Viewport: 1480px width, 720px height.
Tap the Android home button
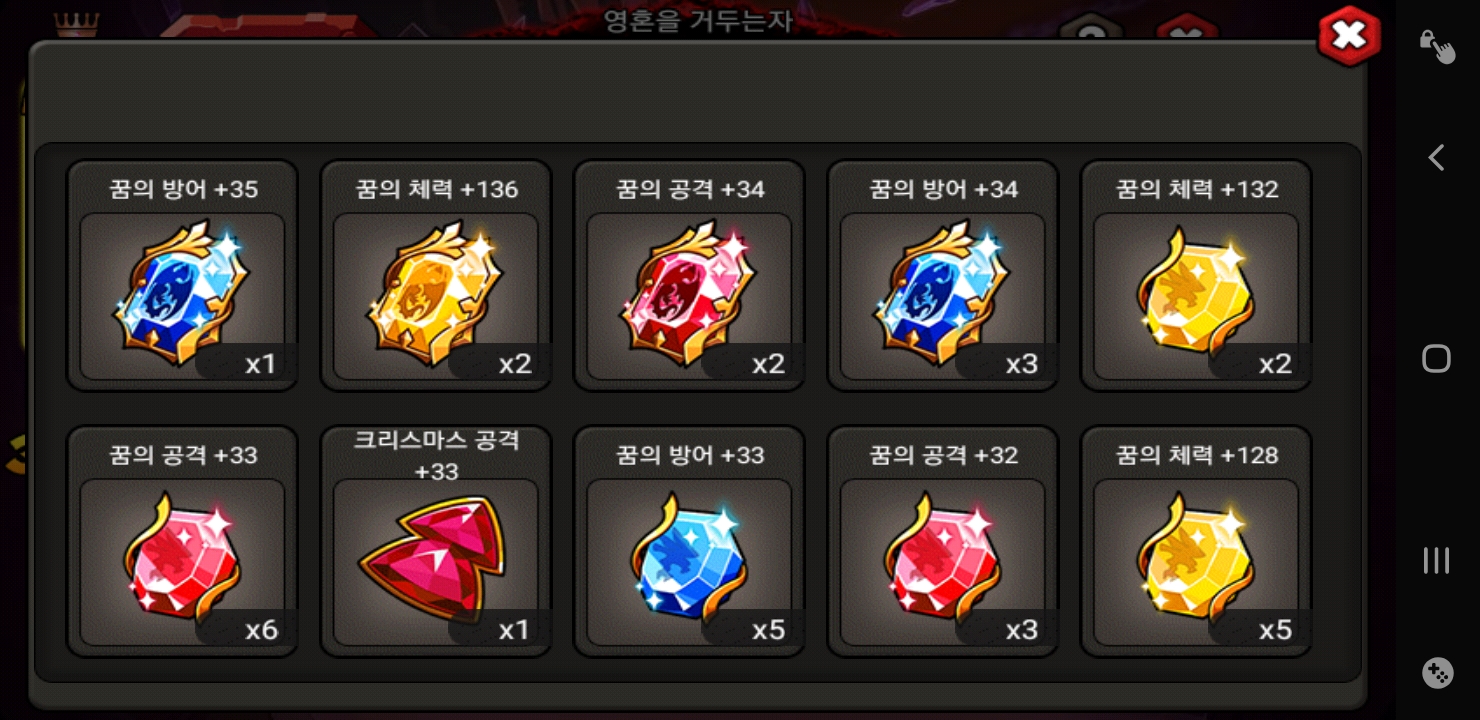pyautogui.click(x=1436, y=359)
